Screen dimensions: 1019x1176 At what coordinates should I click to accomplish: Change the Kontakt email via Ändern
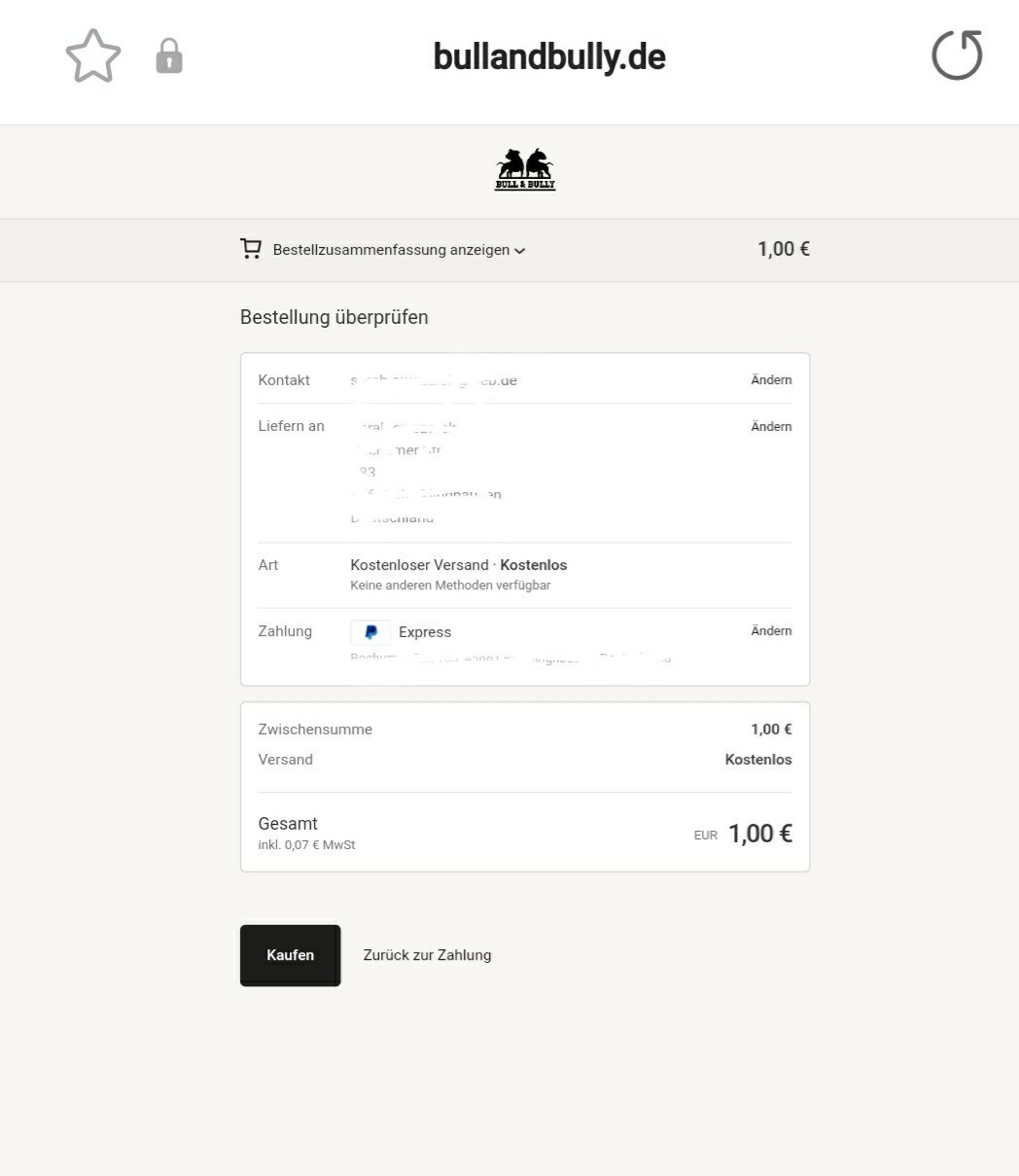(x=771, y=380)
